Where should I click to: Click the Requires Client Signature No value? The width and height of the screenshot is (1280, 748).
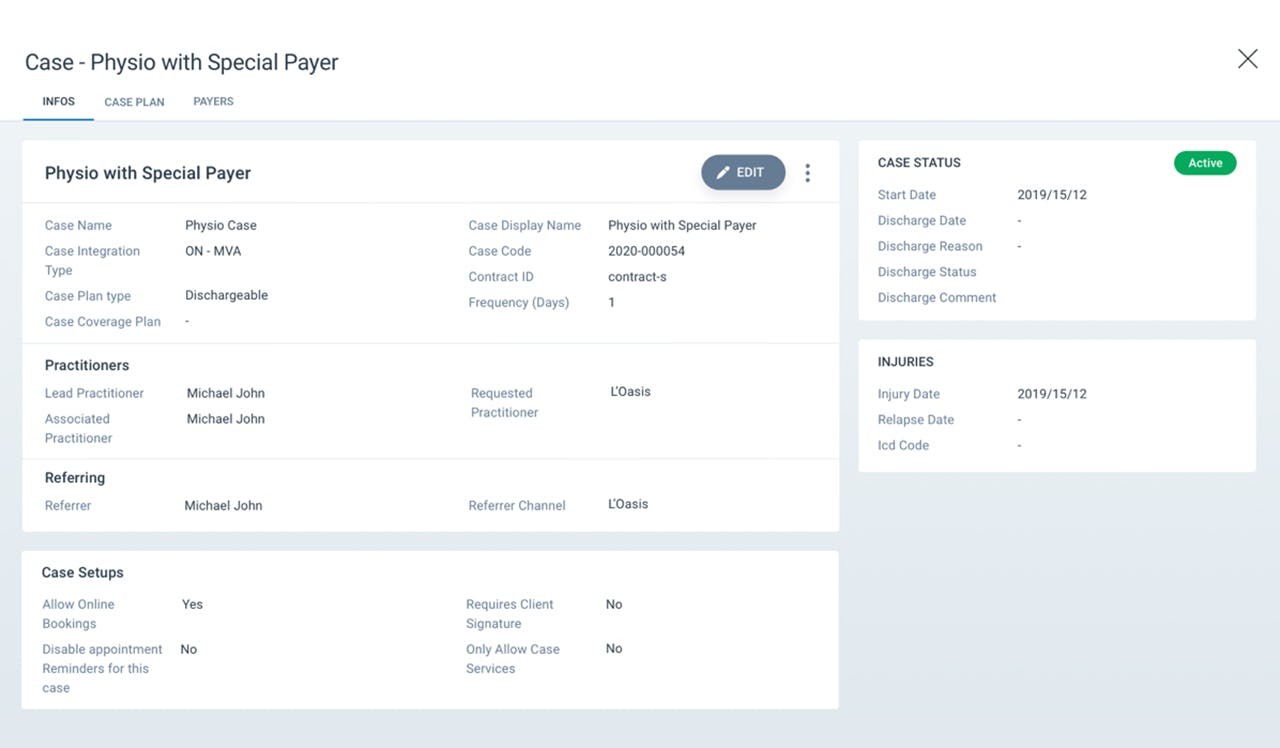[613, 604]
